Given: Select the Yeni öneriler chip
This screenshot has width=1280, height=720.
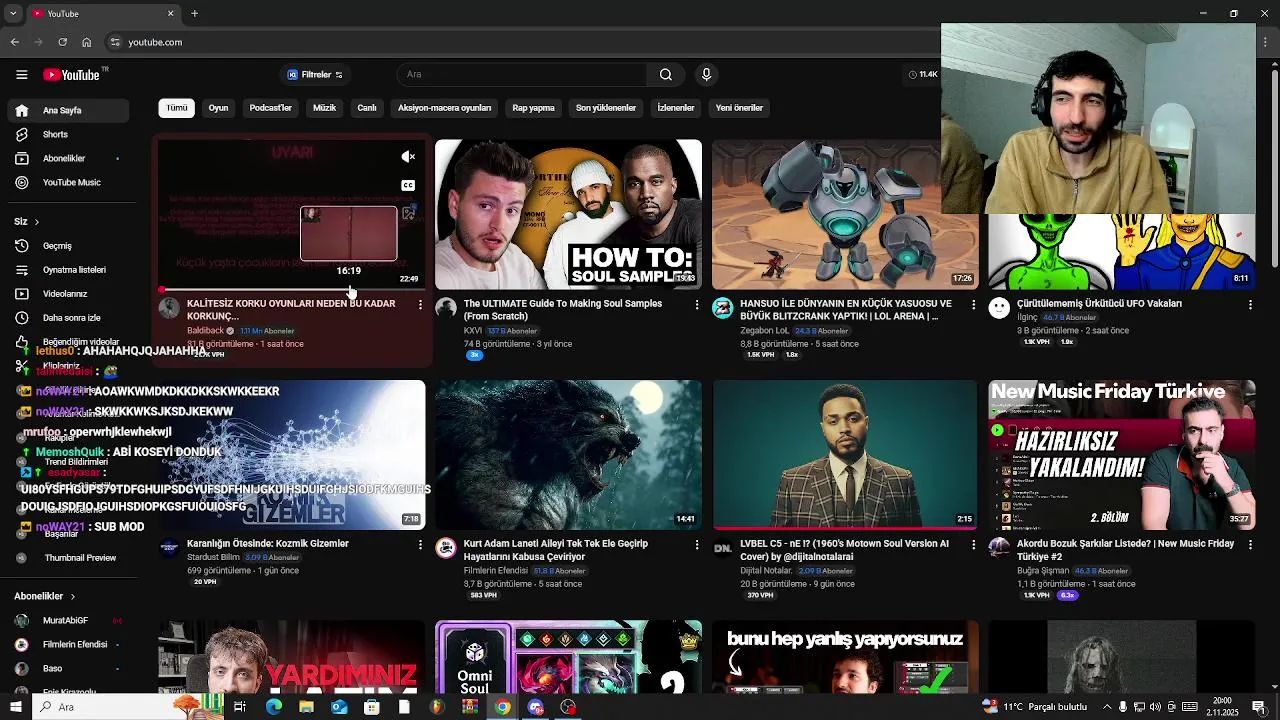Looking at the screenshot, I should pyautogui.click(x=739, y=108).
